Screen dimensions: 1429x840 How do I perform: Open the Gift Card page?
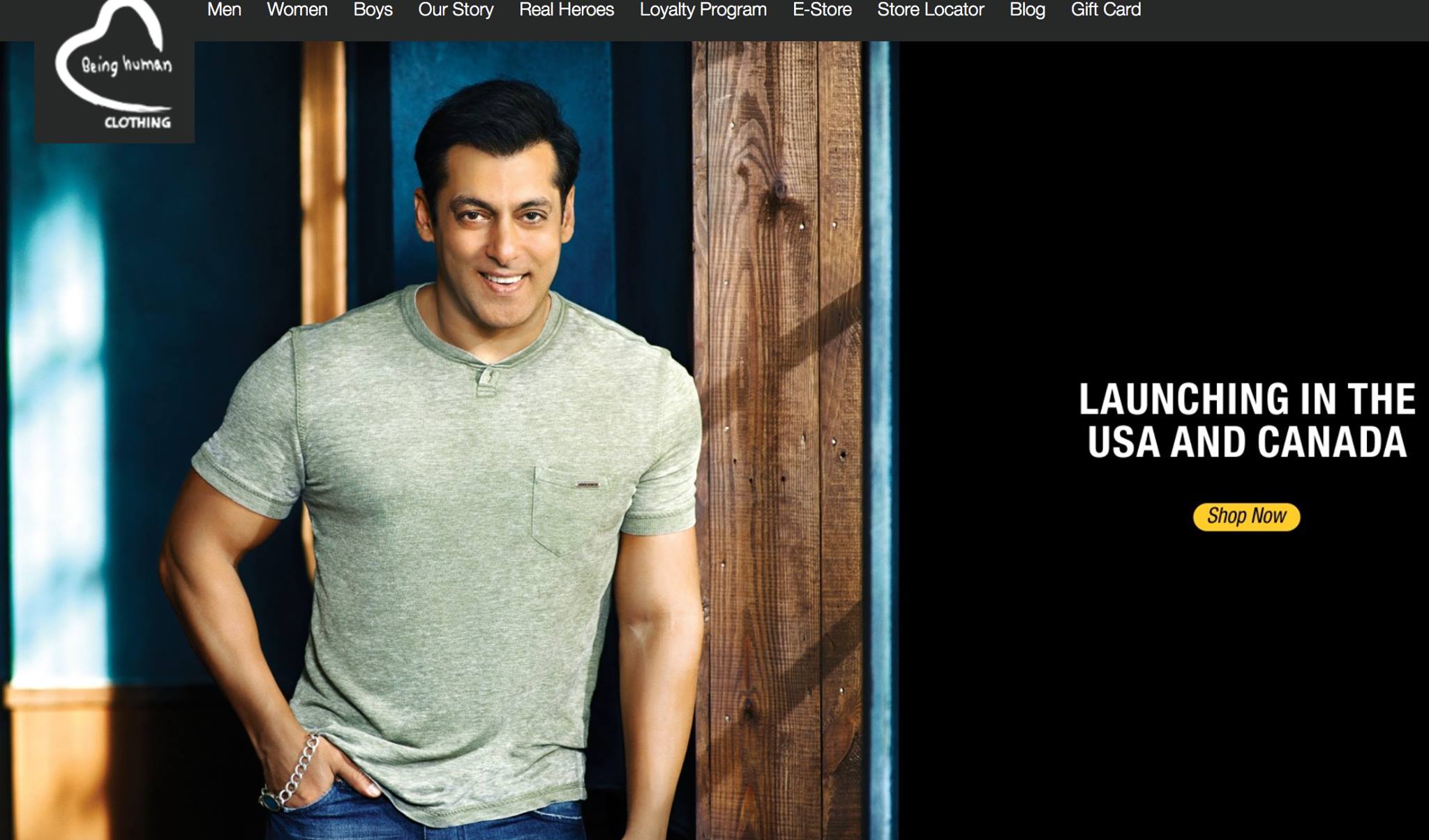(1106, 10)
